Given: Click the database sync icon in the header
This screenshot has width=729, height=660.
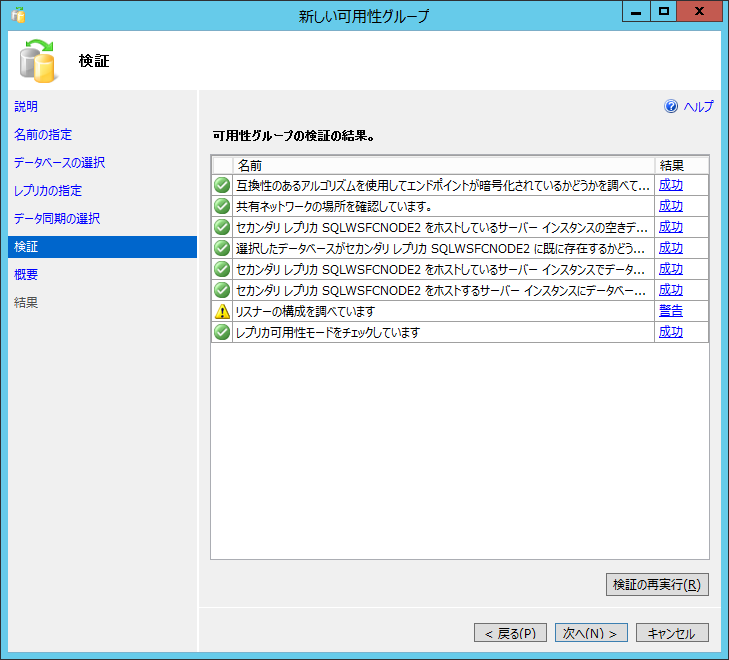Looking at the screenshot, I should pos(38,61).
